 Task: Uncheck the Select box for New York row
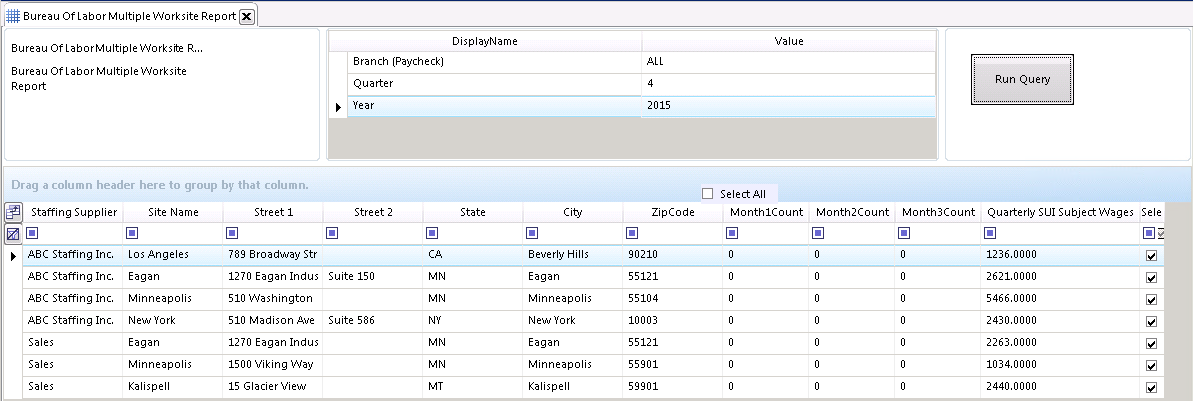pos(1151,321)
